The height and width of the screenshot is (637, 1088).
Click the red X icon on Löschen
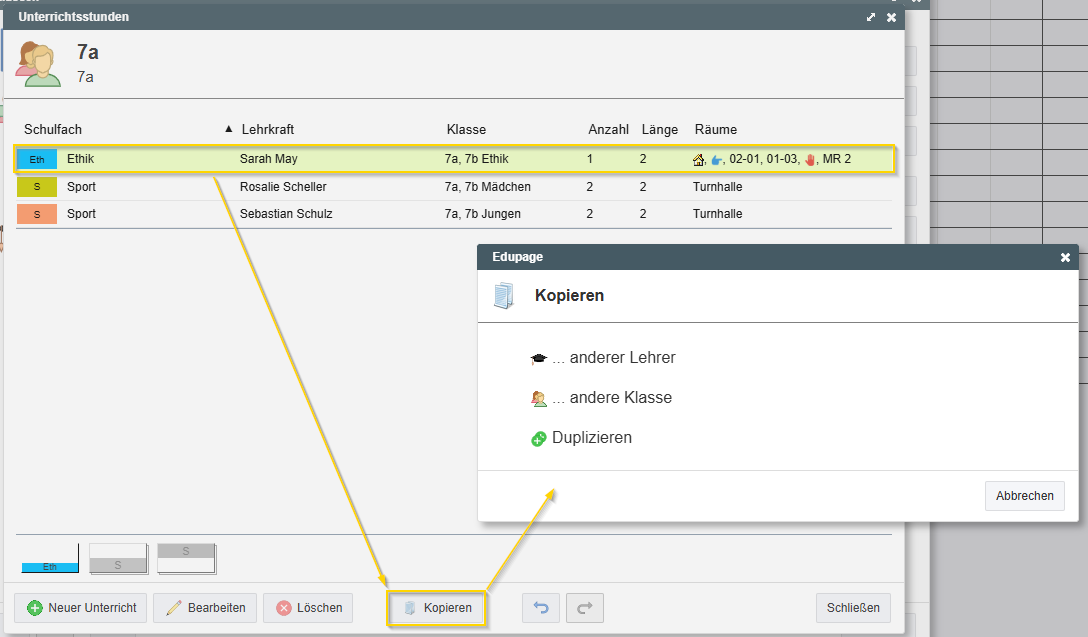click(x=284, y=608)
